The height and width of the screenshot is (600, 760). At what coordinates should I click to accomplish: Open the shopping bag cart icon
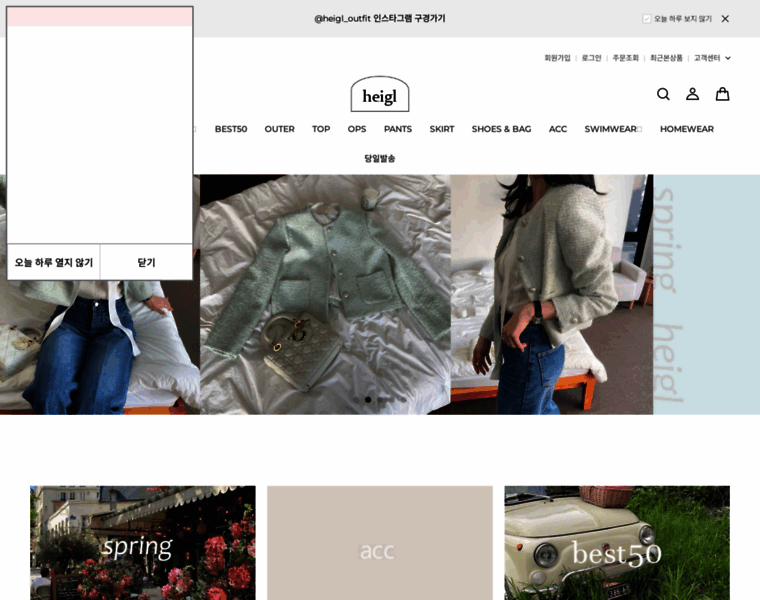[x=722, y=94]
